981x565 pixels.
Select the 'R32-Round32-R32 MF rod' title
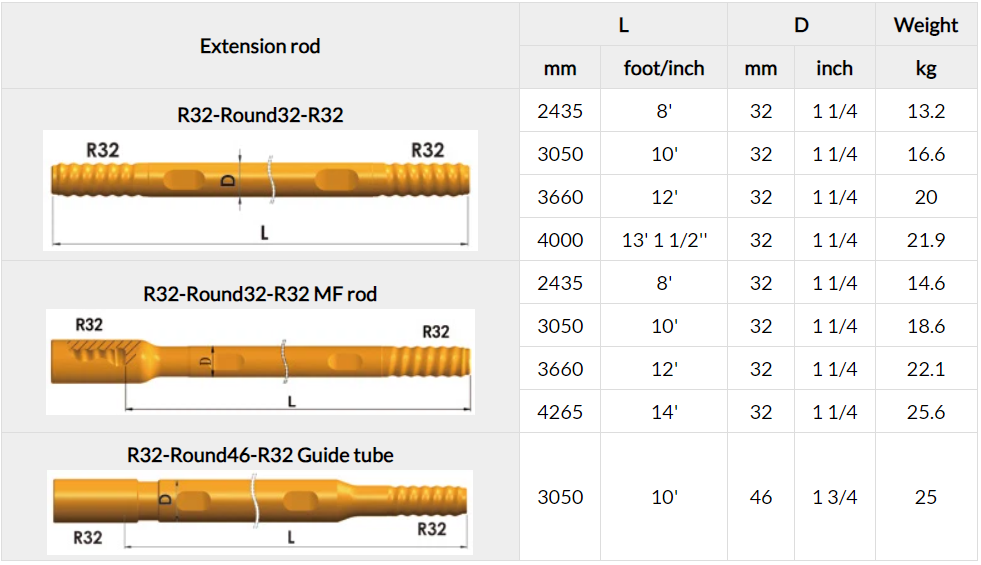click(x=260, y=294)
